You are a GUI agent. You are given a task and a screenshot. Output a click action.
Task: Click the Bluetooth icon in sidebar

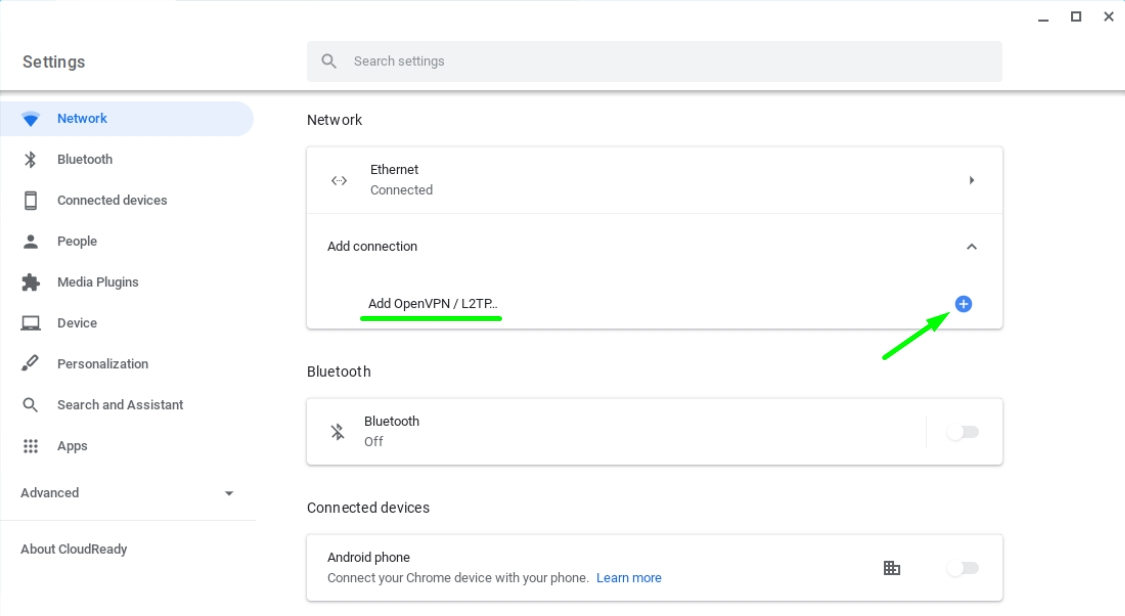tap(30, 159)
